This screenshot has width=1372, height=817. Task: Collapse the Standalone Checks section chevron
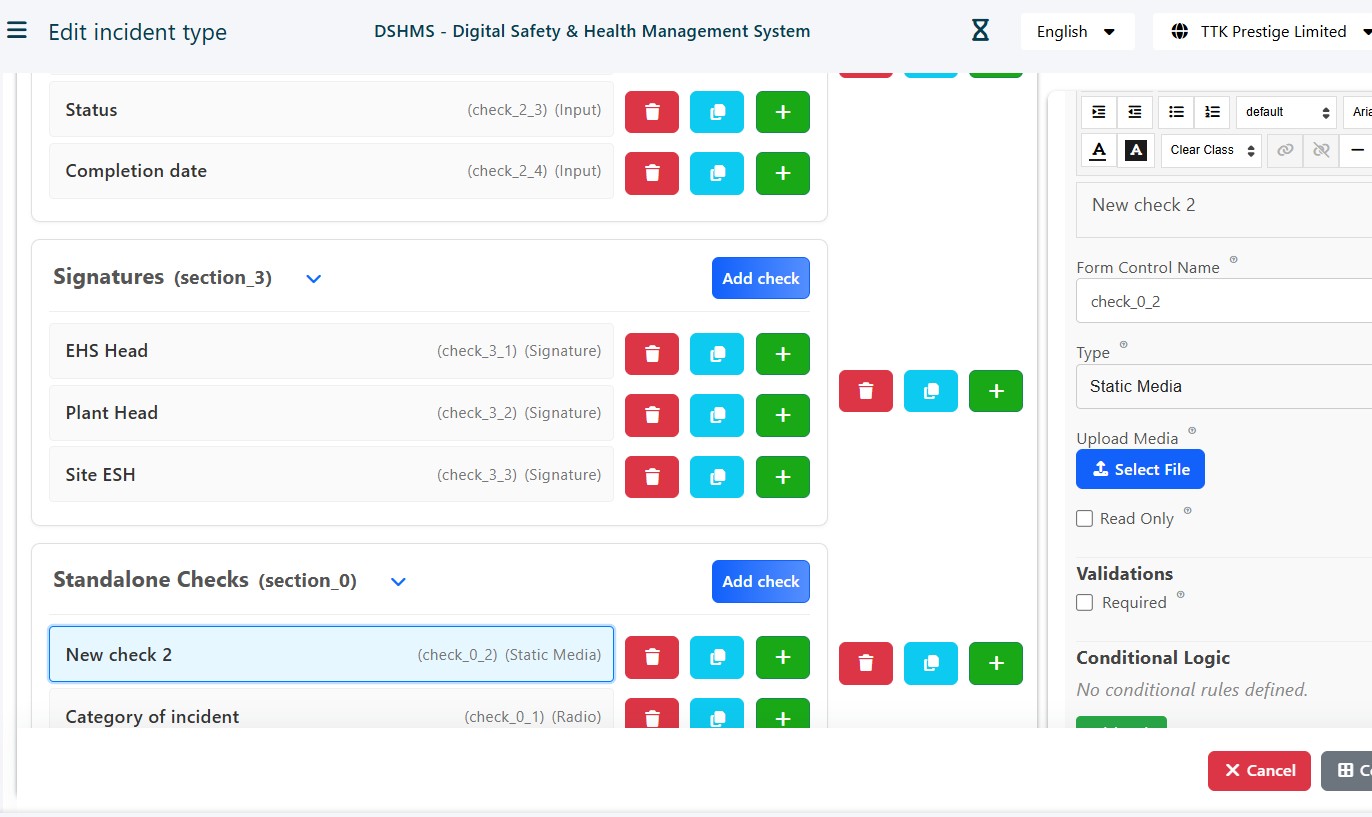coord(398,582)
